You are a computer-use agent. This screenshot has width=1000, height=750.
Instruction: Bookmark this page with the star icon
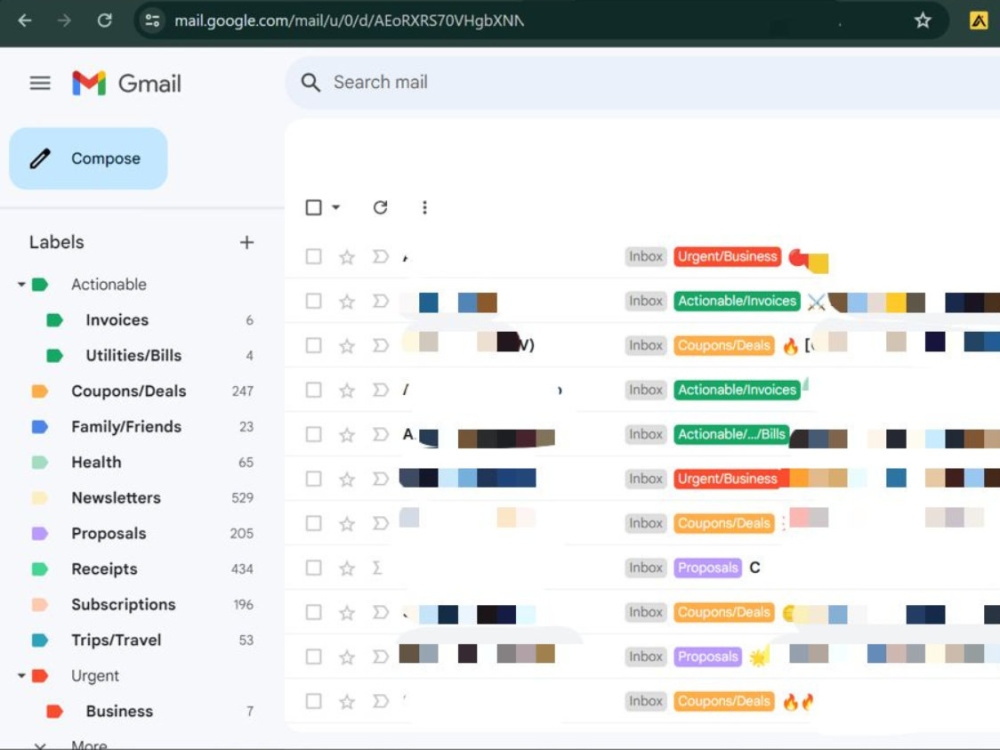[x=923, y=21]
